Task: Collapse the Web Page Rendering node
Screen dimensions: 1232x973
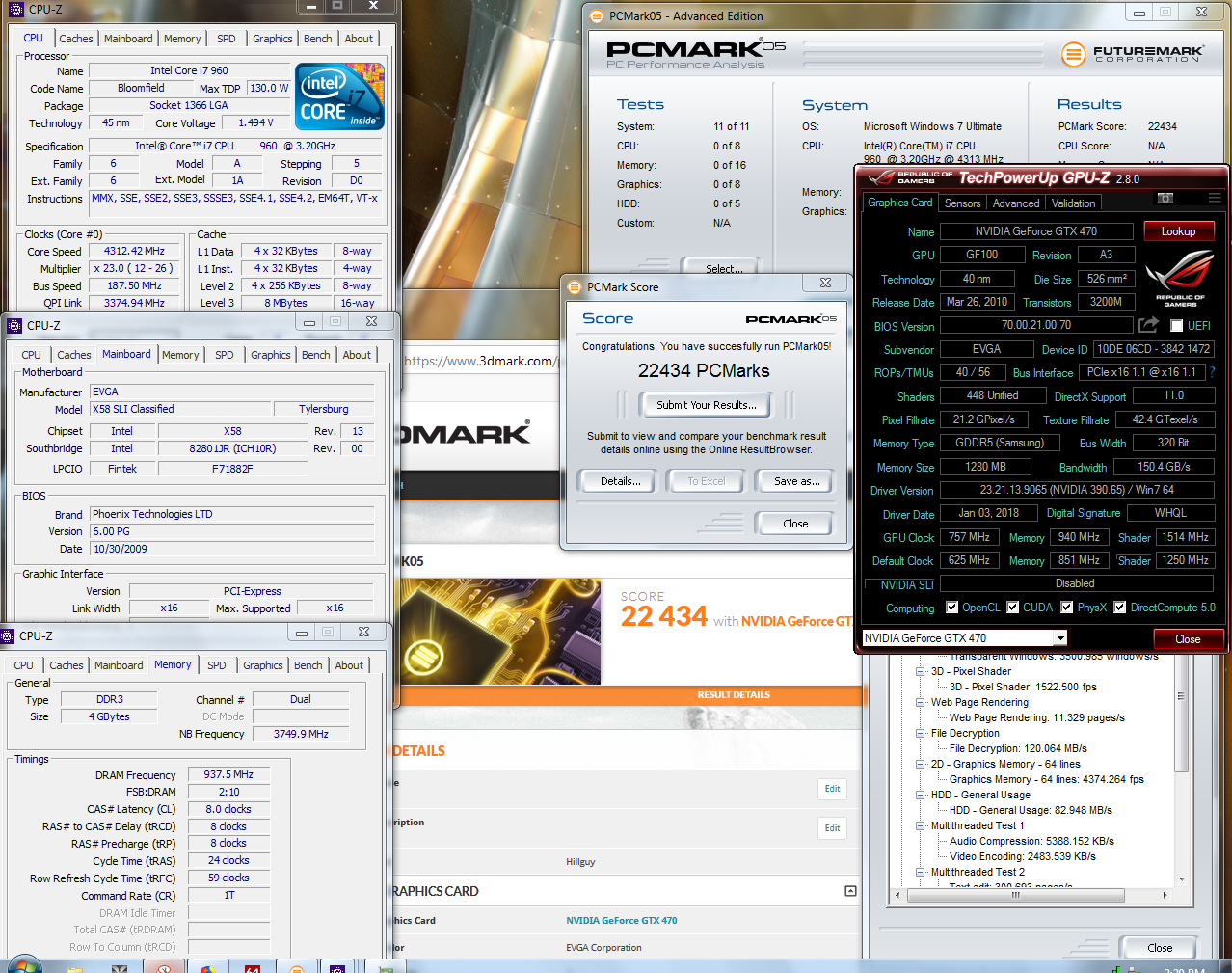Action: (920, 702)
